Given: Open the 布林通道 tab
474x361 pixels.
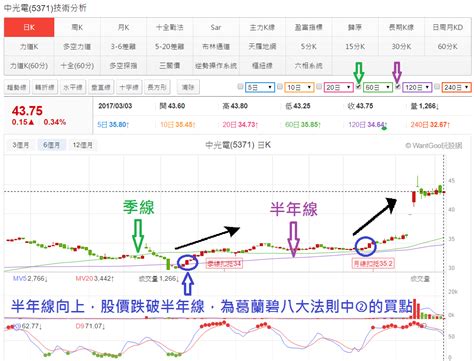Looking at the screenshot, I should [x=216, y=46].
